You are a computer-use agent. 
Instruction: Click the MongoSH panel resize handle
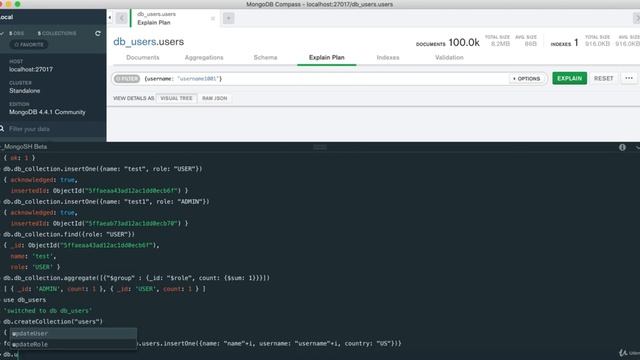coord(320,147)
